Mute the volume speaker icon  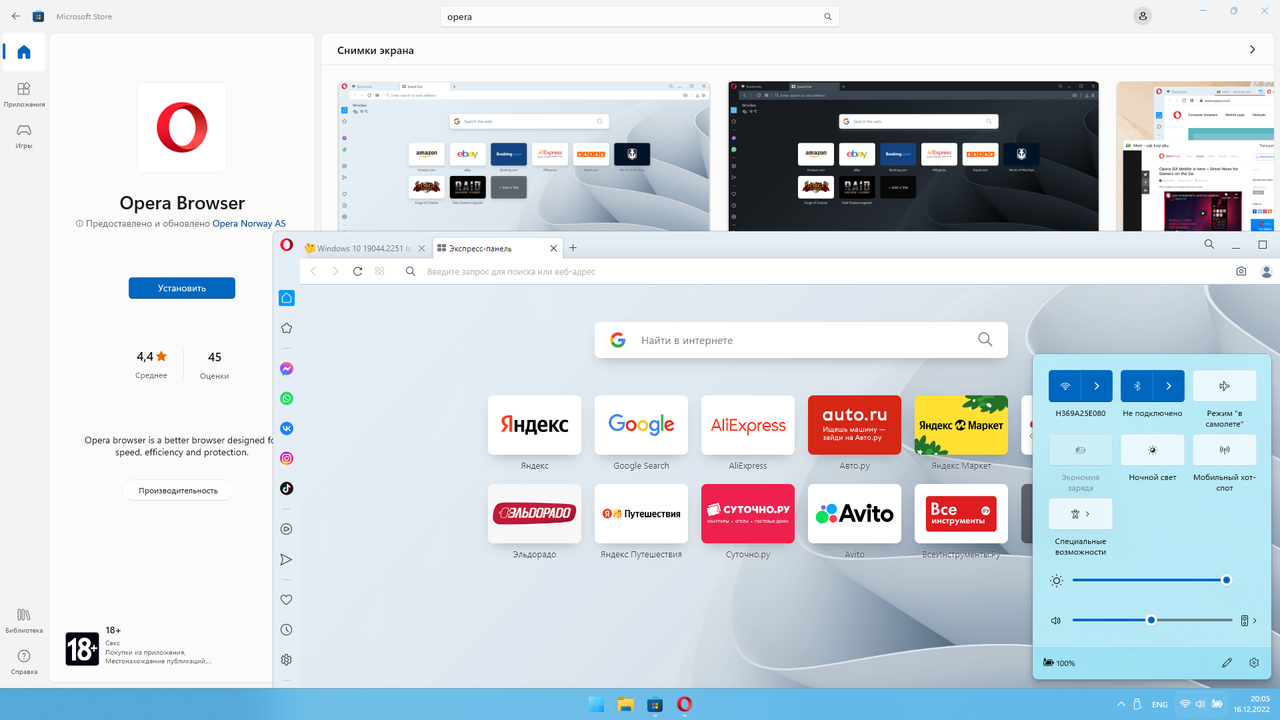click(1055, 620)
